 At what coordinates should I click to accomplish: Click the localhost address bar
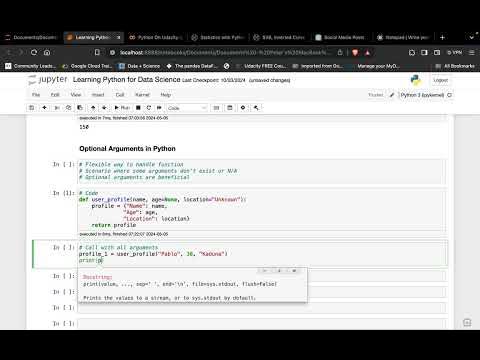tap(225, 52)
